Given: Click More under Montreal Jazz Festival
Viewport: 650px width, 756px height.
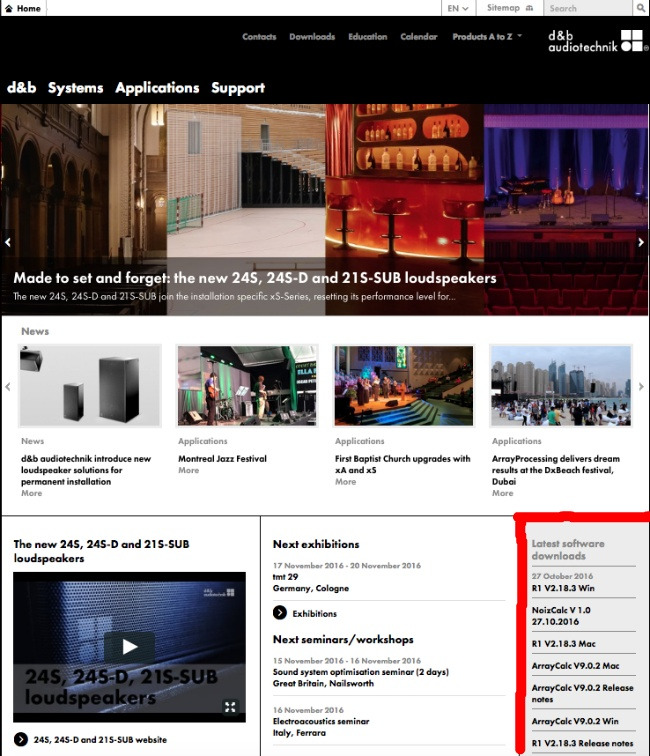Looking at the screenshot, I should tap(189, 470).
